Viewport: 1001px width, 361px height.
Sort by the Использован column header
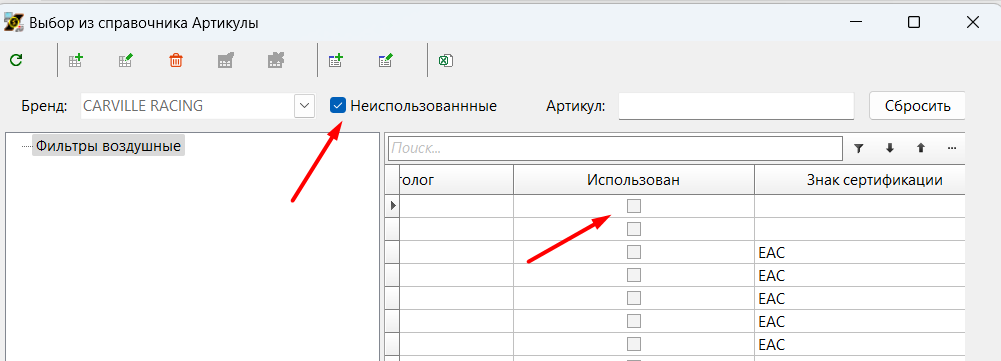(x=634, y=180)
